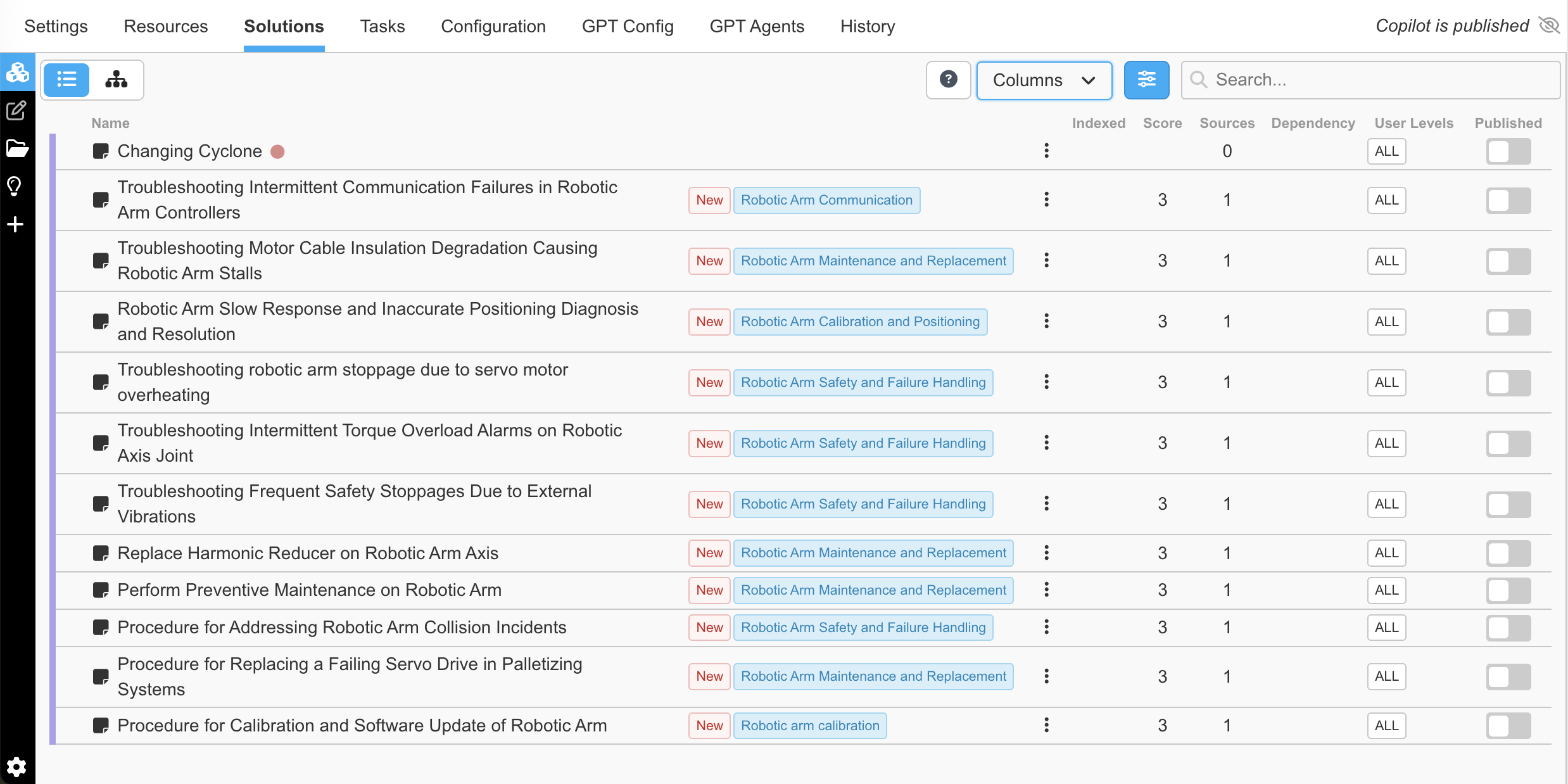Switch to hierarchy tree view icon

pyautogui.click(x=117, y=80)
